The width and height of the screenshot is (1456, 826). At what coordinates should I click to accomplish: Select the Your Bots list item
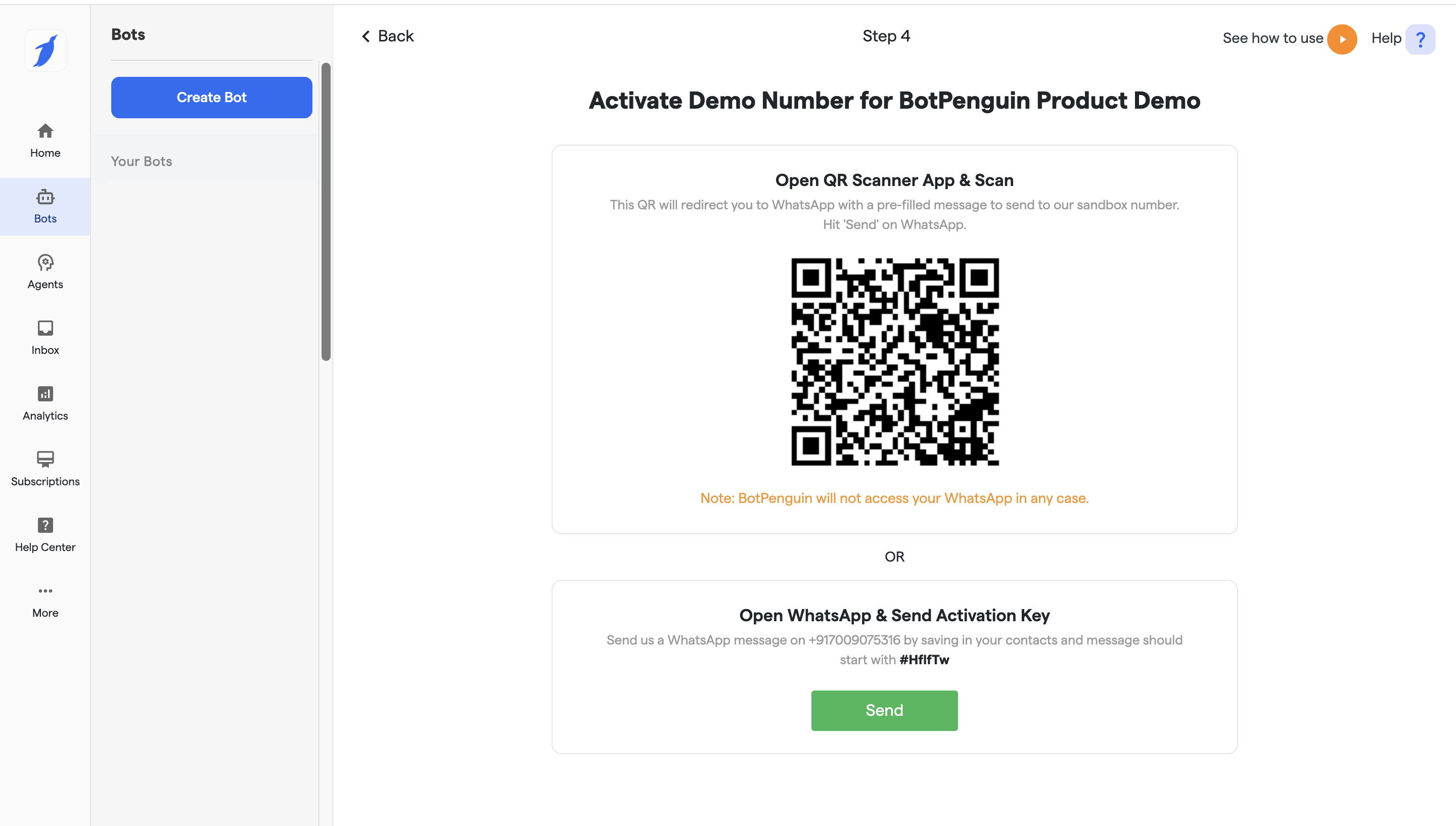[142, 161]
